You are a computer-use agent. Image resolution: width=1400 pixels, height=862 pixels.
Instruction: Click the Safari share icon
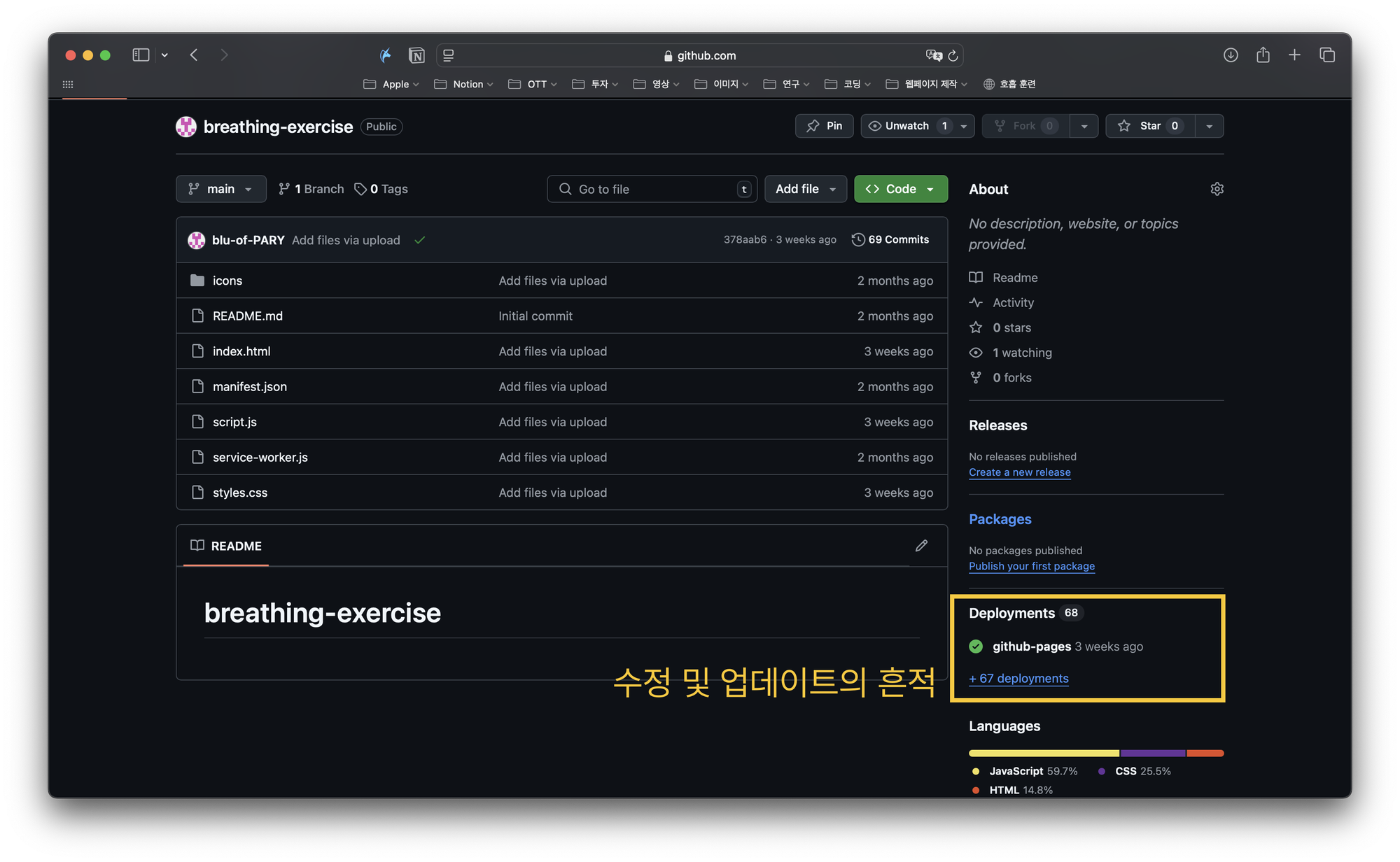pos(1263,55)
